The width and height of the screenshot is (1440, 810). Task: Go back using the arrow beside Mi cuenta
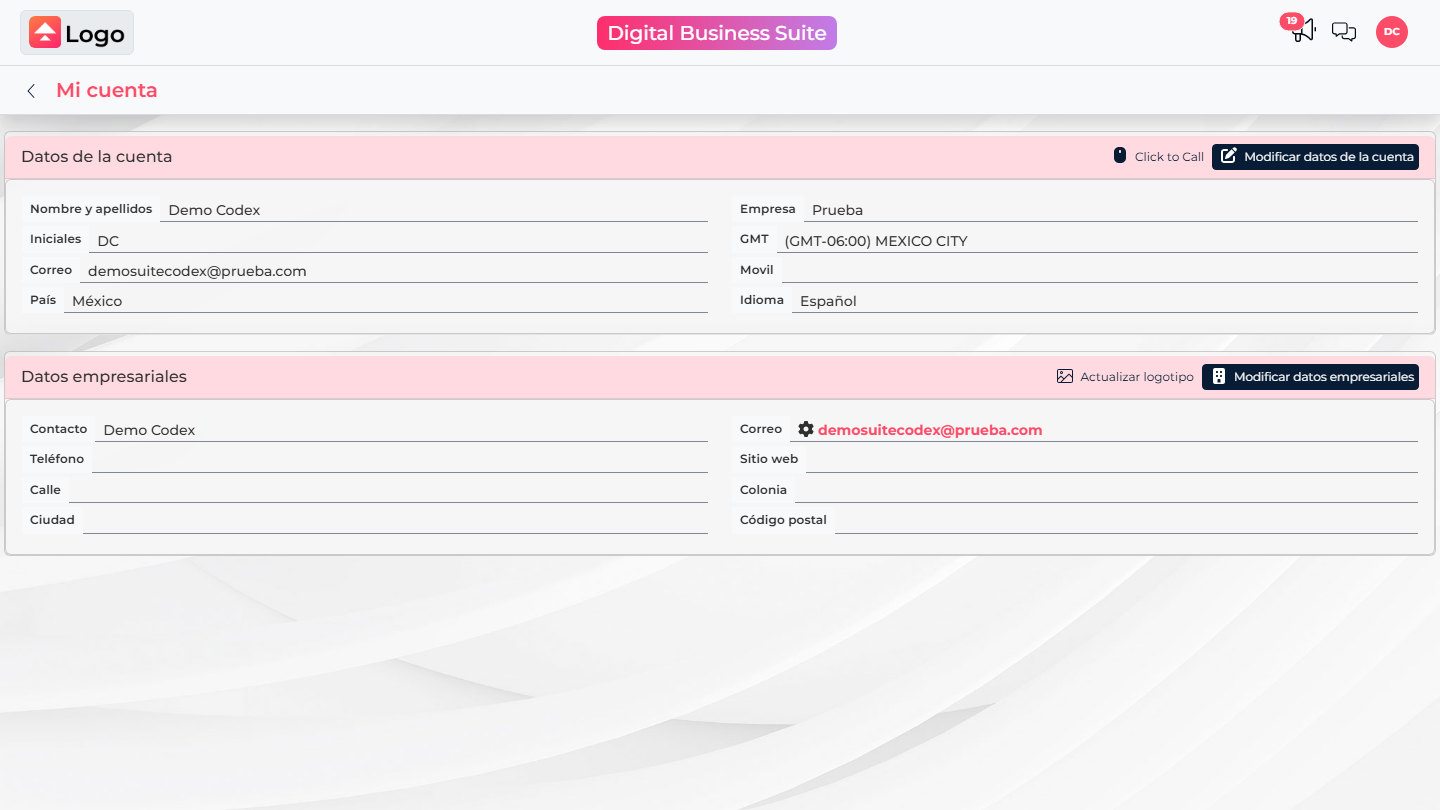(31, 91)
